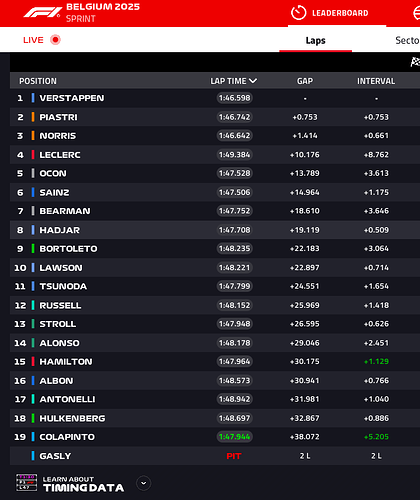420x500 pixels.
Task: Select Gasly's PIT status
Action: 234,456
